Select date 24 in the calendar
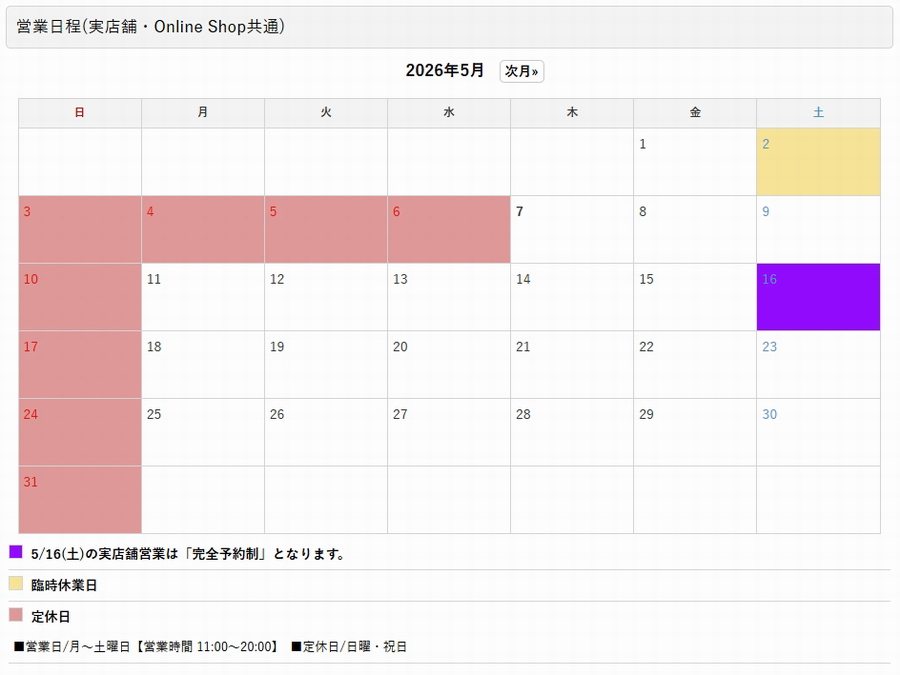Image resolution: width=900 pixels, height=675 pixels. (x=80, y=432)
